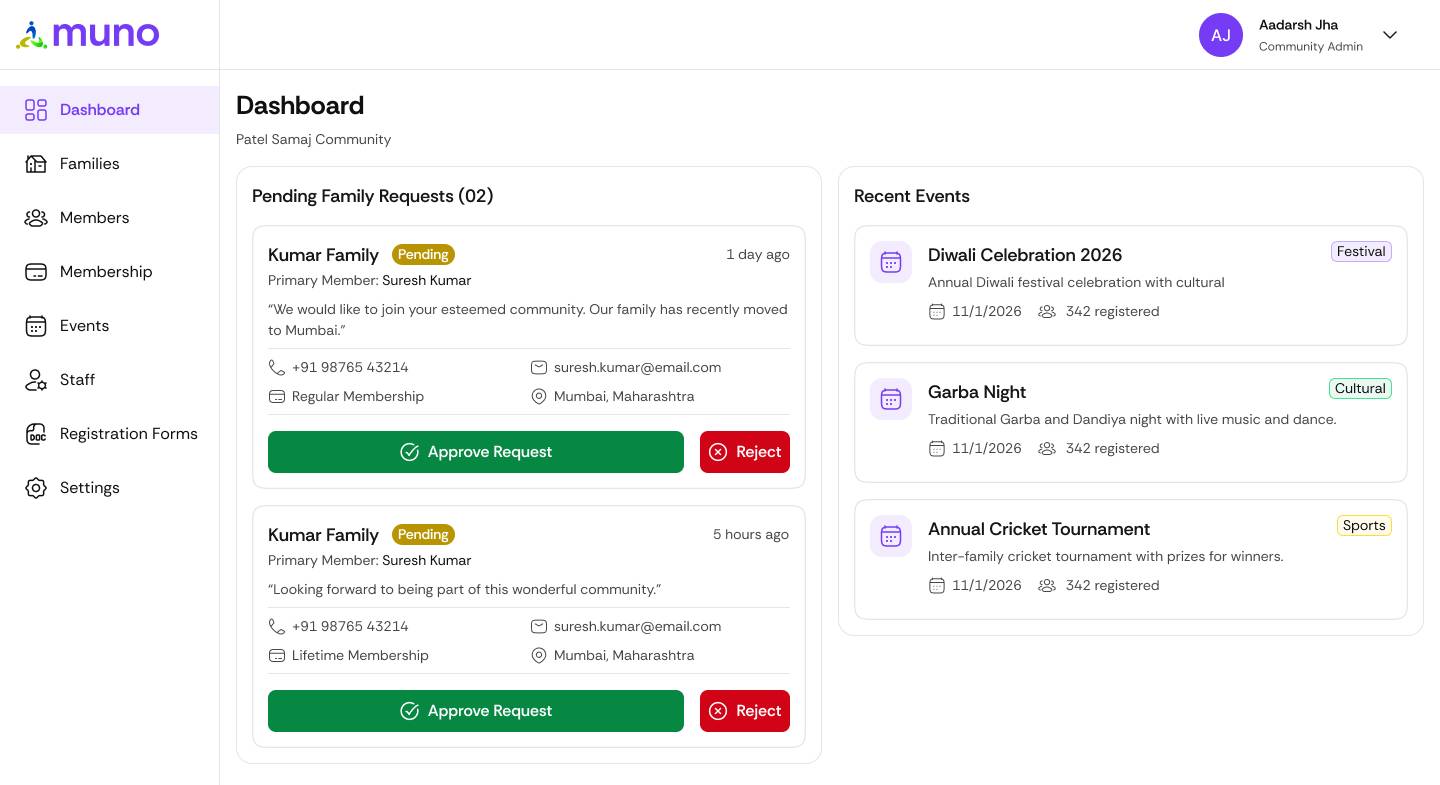Click registered people icon under Cricket Tournament
Image resolution: width=1440 pixels, height=785 pixels.
pyautogui.click(x=1047, y=585)
